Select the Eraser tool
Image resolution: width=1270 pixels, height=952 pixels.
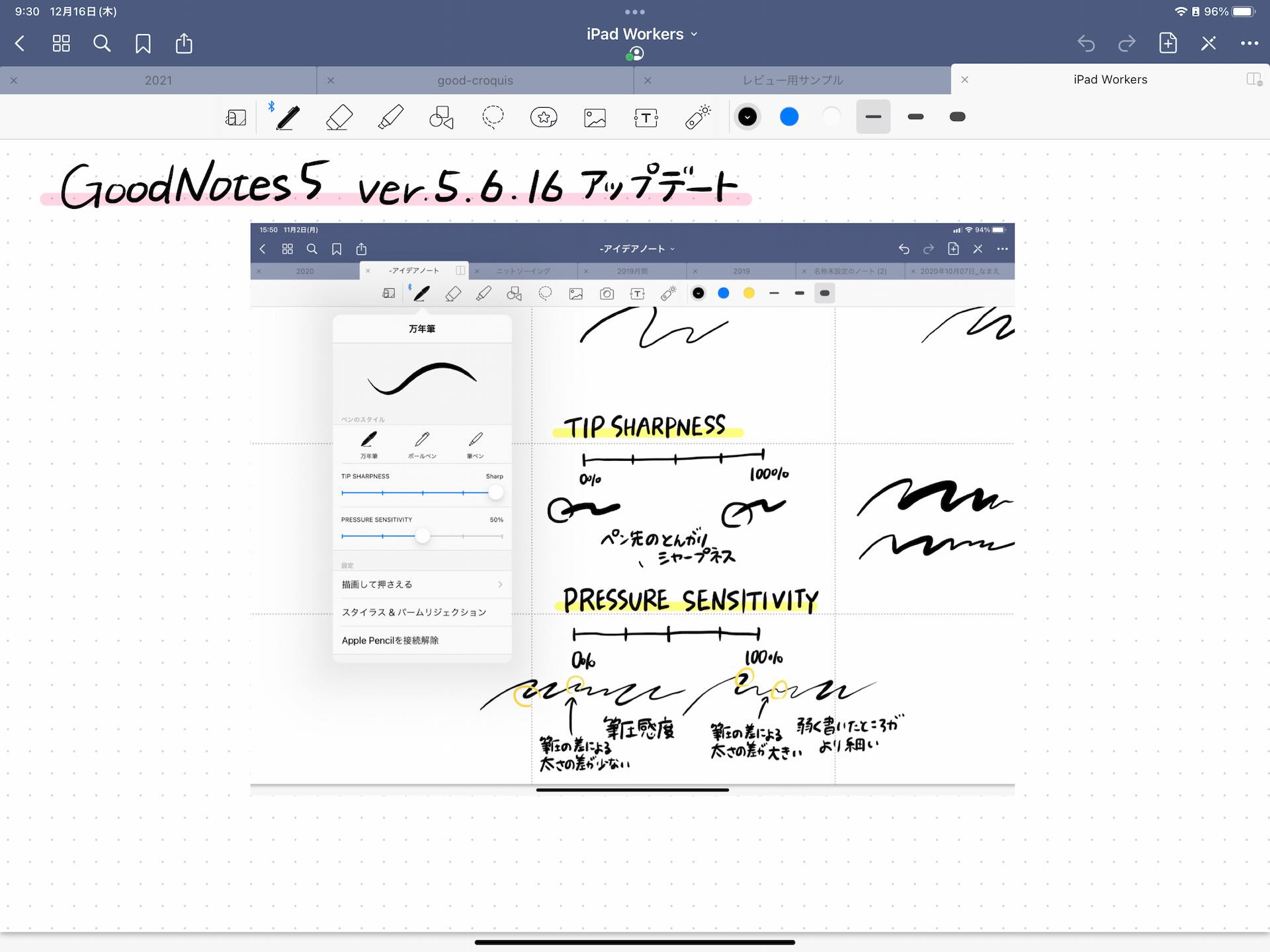pyautogui.click(x=339, y=117)
